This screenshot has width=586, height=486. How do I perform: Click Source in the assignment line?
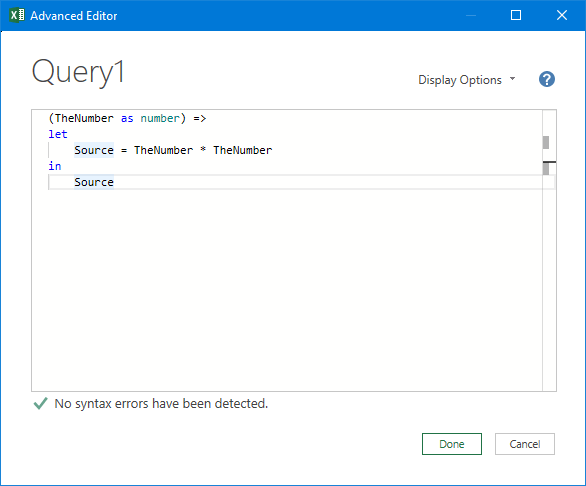click(x=94, y=150)
